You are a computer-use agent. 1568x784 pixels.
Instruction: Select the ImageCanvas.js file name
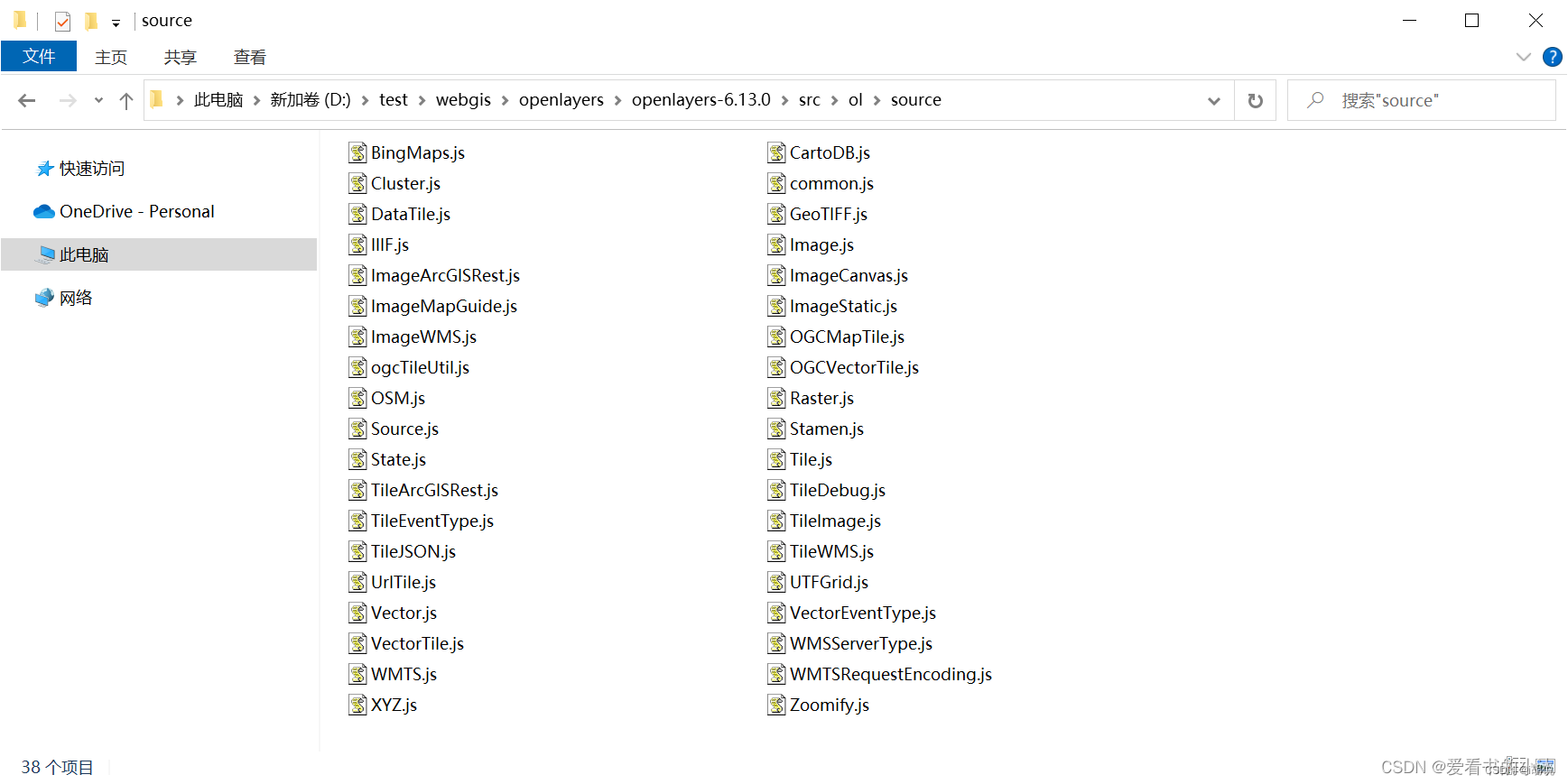coord(849,276)
